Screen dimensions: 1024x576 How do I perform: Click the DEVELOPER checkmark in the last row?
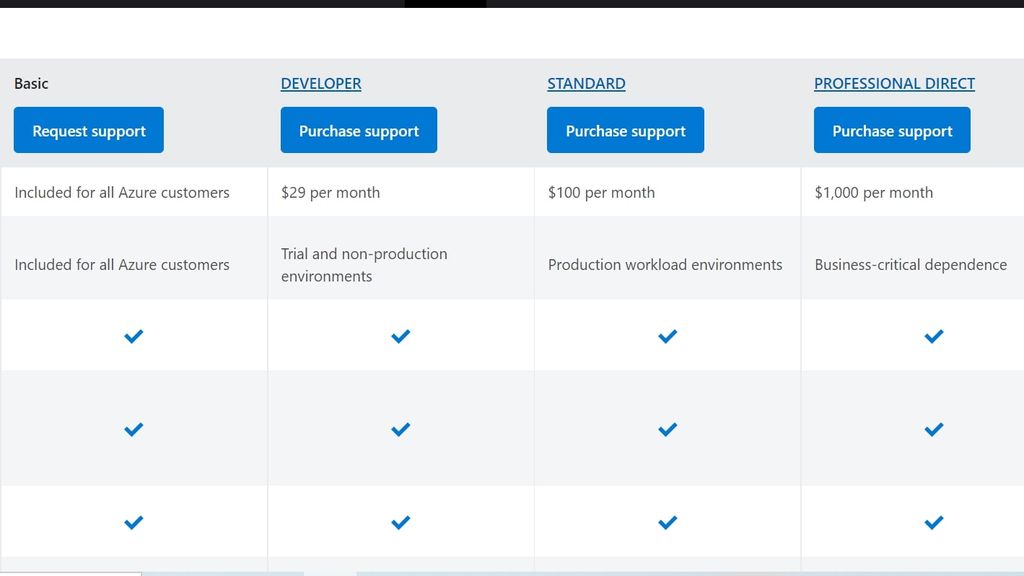(x=400, y=521)
